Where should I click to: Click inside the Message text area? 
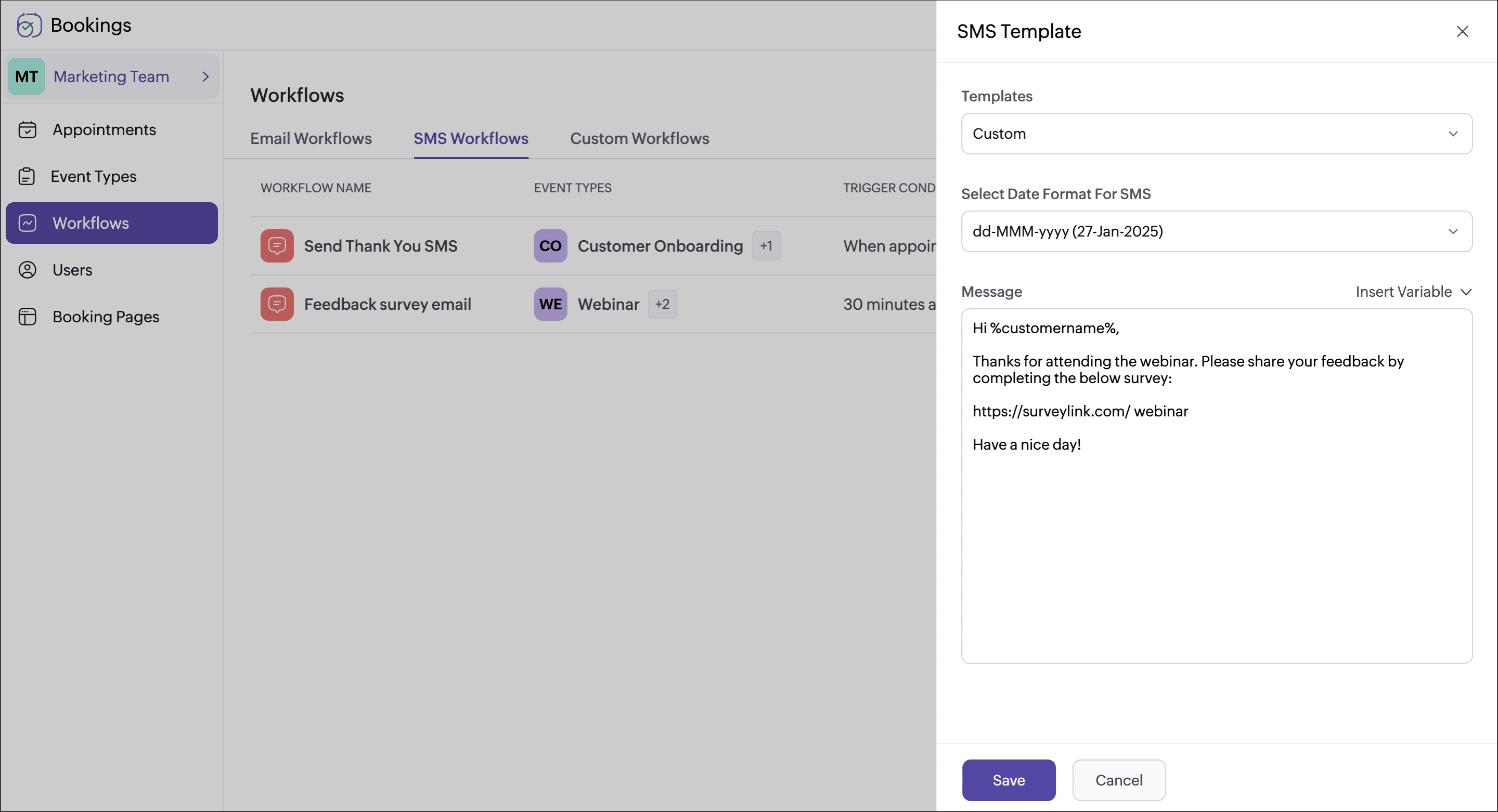pos(1216,552)
